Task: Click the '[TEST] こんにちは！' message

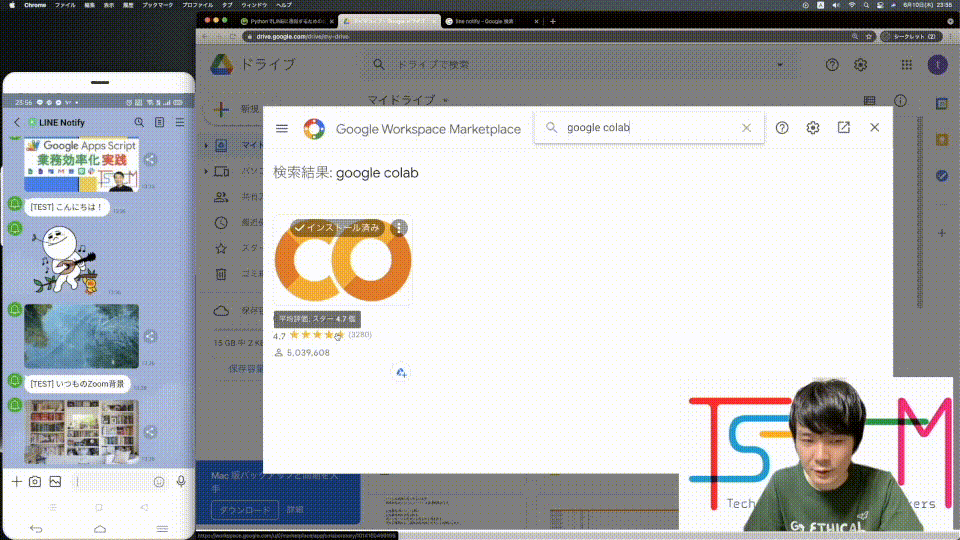Action: pyautogui.click(x=67, y=207)
